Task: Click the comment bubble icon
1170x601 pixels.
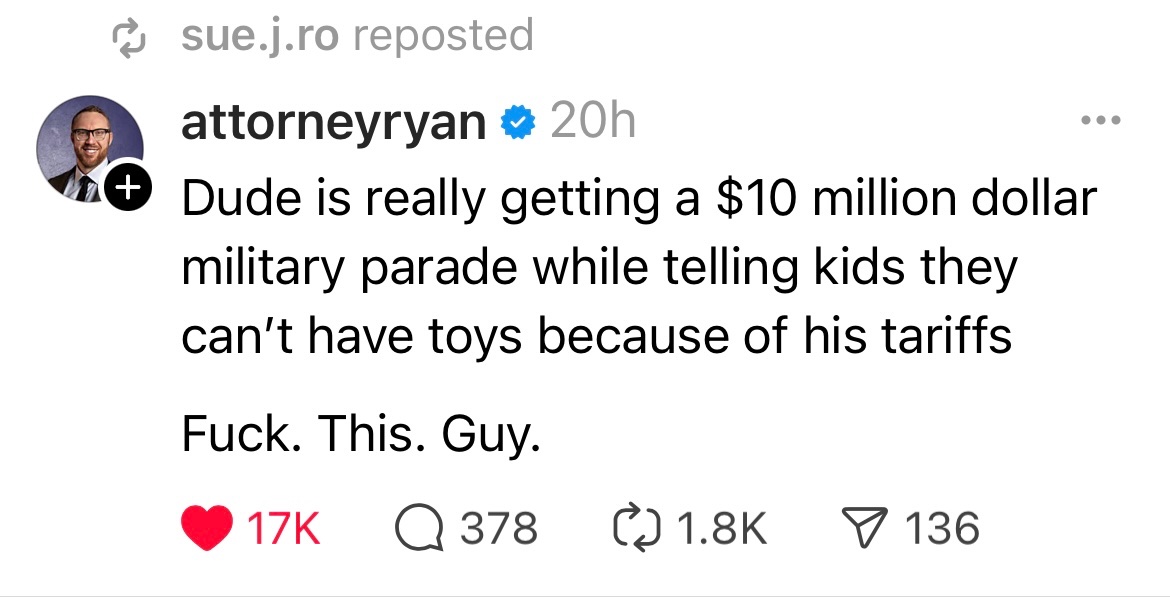Action: pos(417,527)
